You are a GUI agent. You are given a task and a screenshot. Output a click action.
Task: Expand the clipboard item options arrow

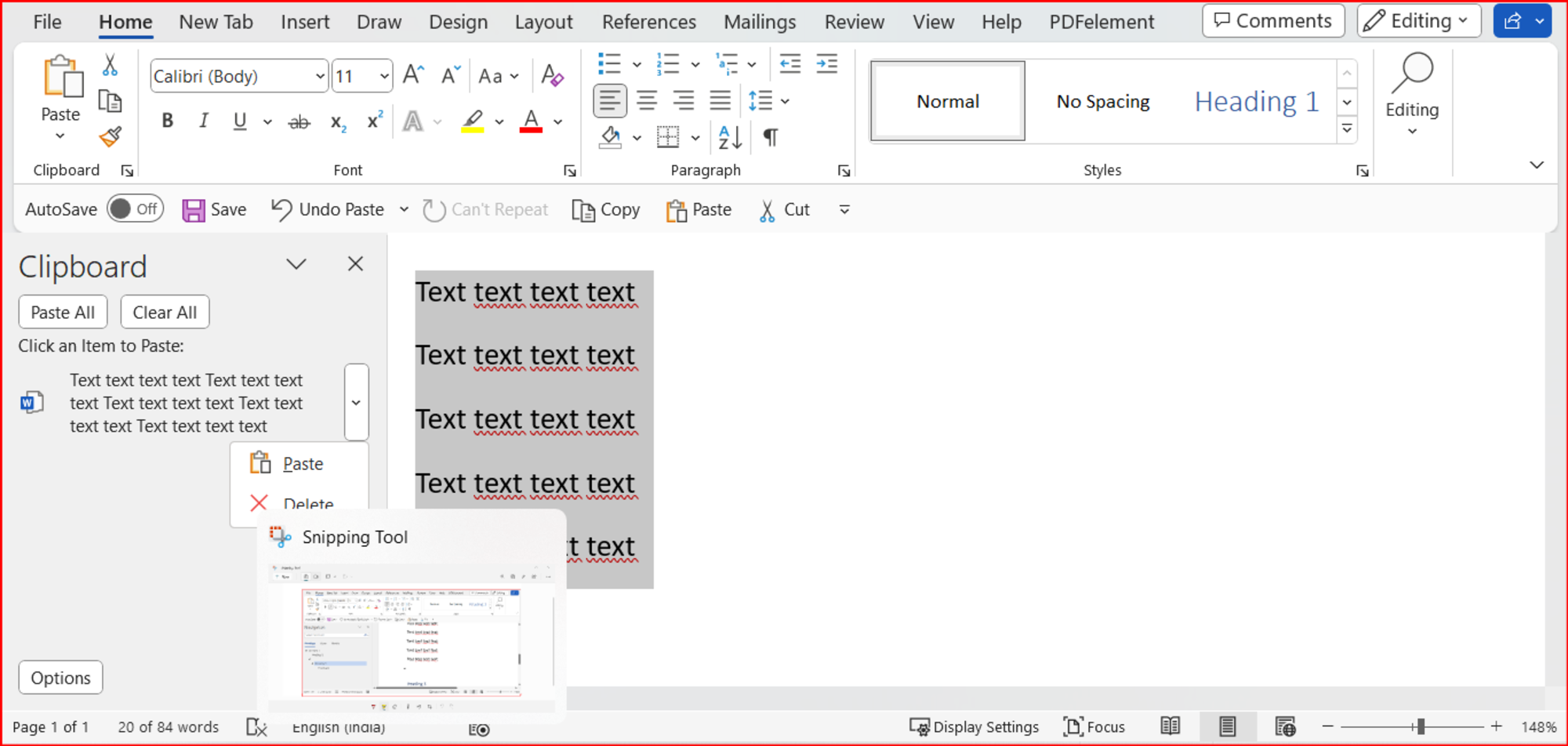click(x=356, y=402)
